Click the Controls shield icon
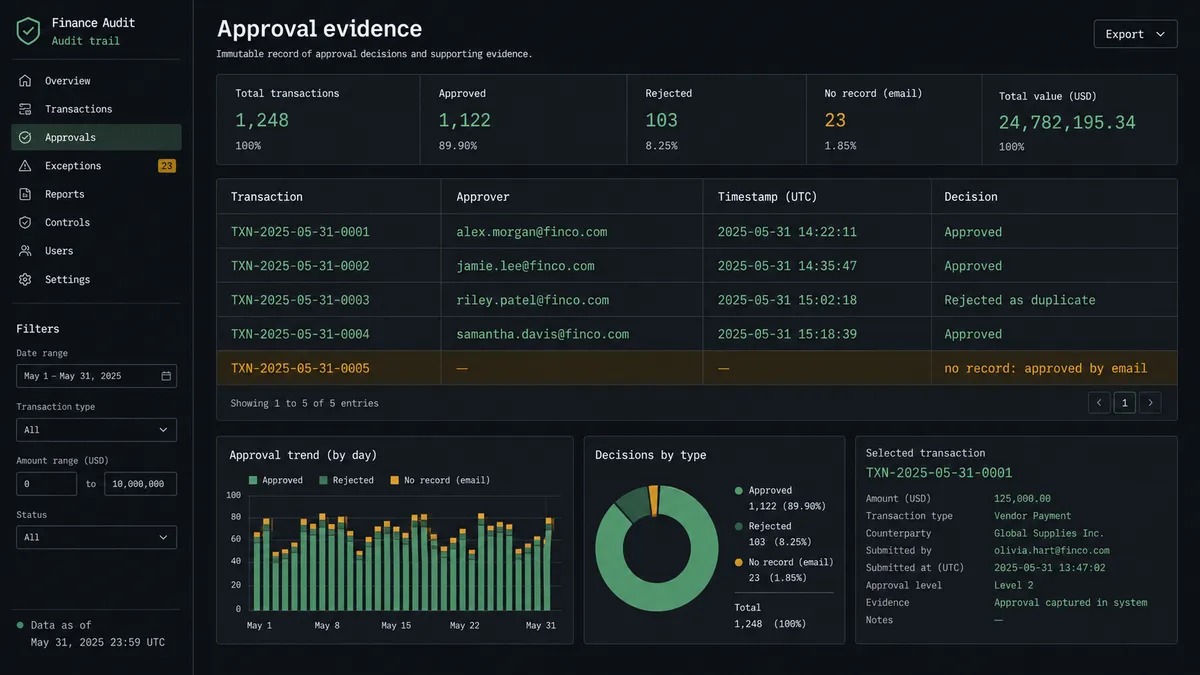The height and width of the screenshot is (675, 1200). pyautogui.click(x=25, y=222)
